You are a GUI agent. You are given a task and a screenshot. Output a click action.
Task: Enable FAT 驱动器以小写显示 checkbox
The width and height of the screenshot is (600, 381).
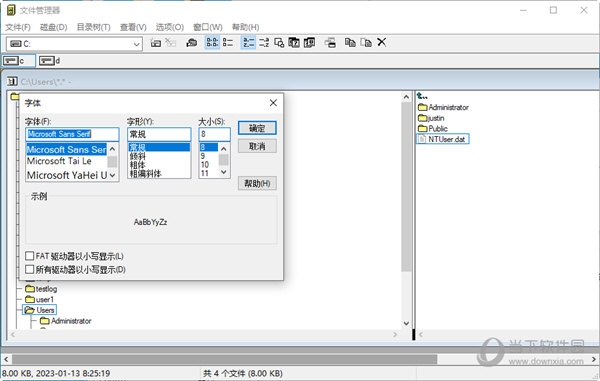pyautogui.click(x=29, y=256)
